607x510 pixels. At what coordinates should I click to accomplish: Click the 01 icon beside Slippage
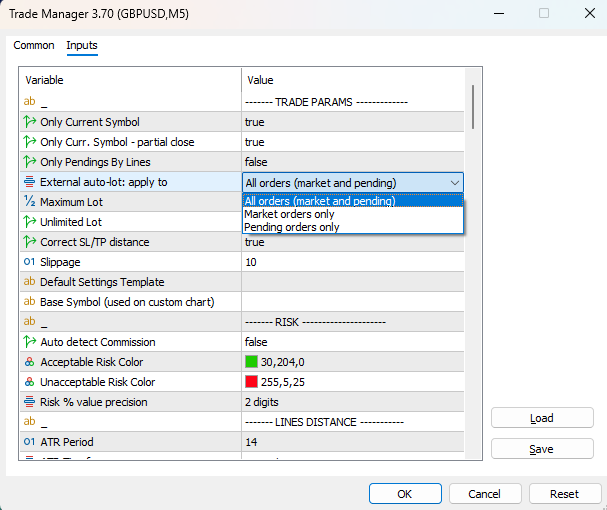[29, 262]
